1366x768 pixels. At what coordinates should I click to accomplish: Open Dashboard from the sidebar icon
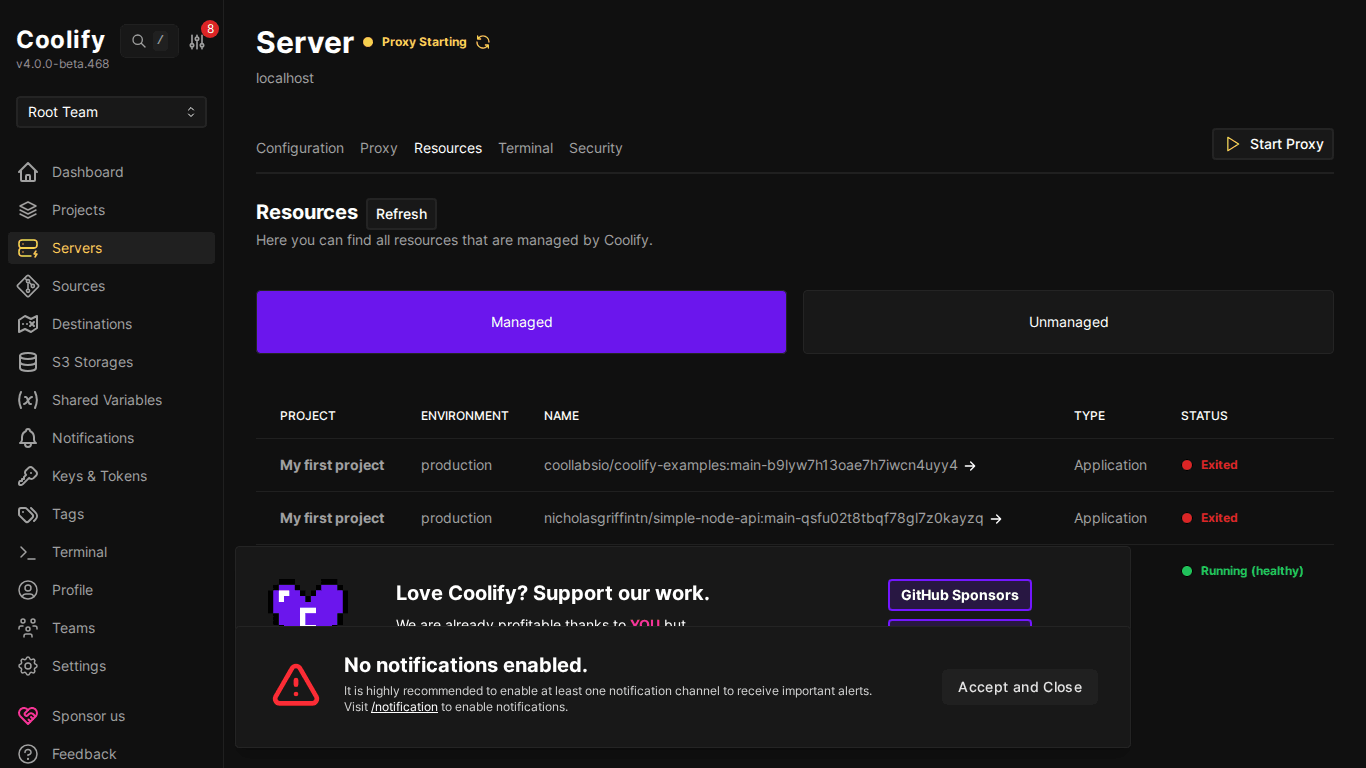[x=29, y=172]
